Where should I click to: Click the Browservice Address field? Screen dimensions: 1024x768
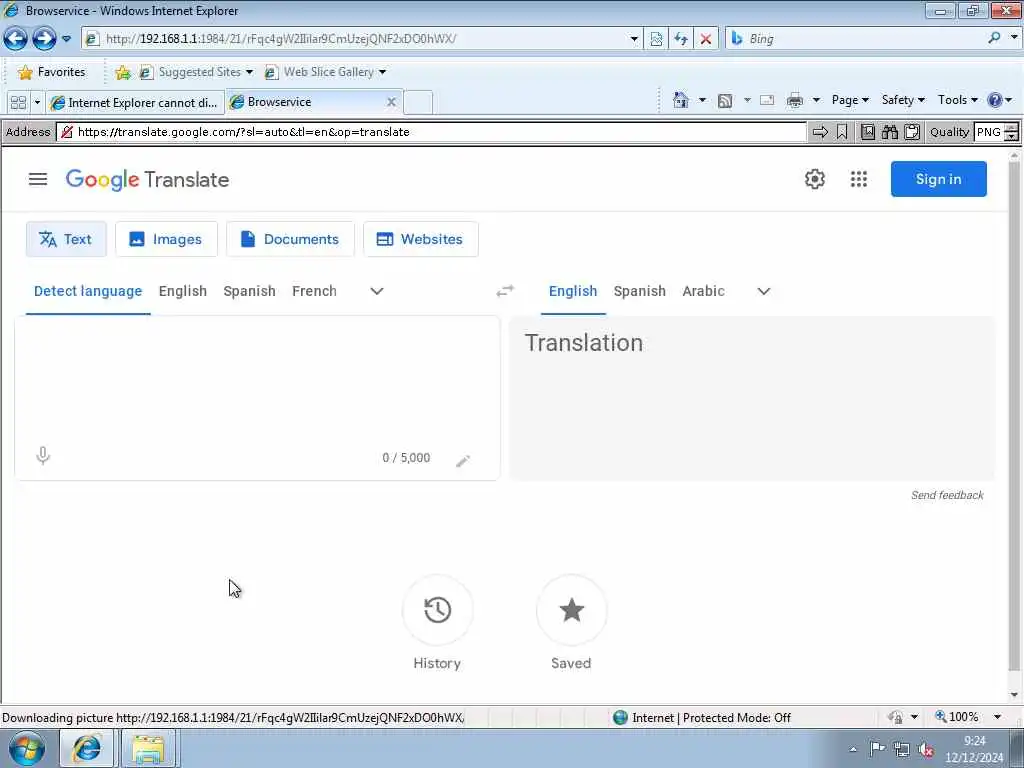(x=431, y=132)
